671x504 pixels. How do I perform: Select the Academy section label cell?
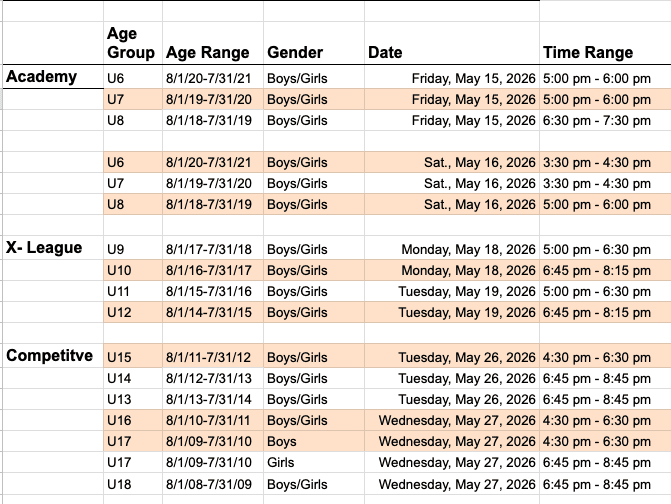click(41, 77)
